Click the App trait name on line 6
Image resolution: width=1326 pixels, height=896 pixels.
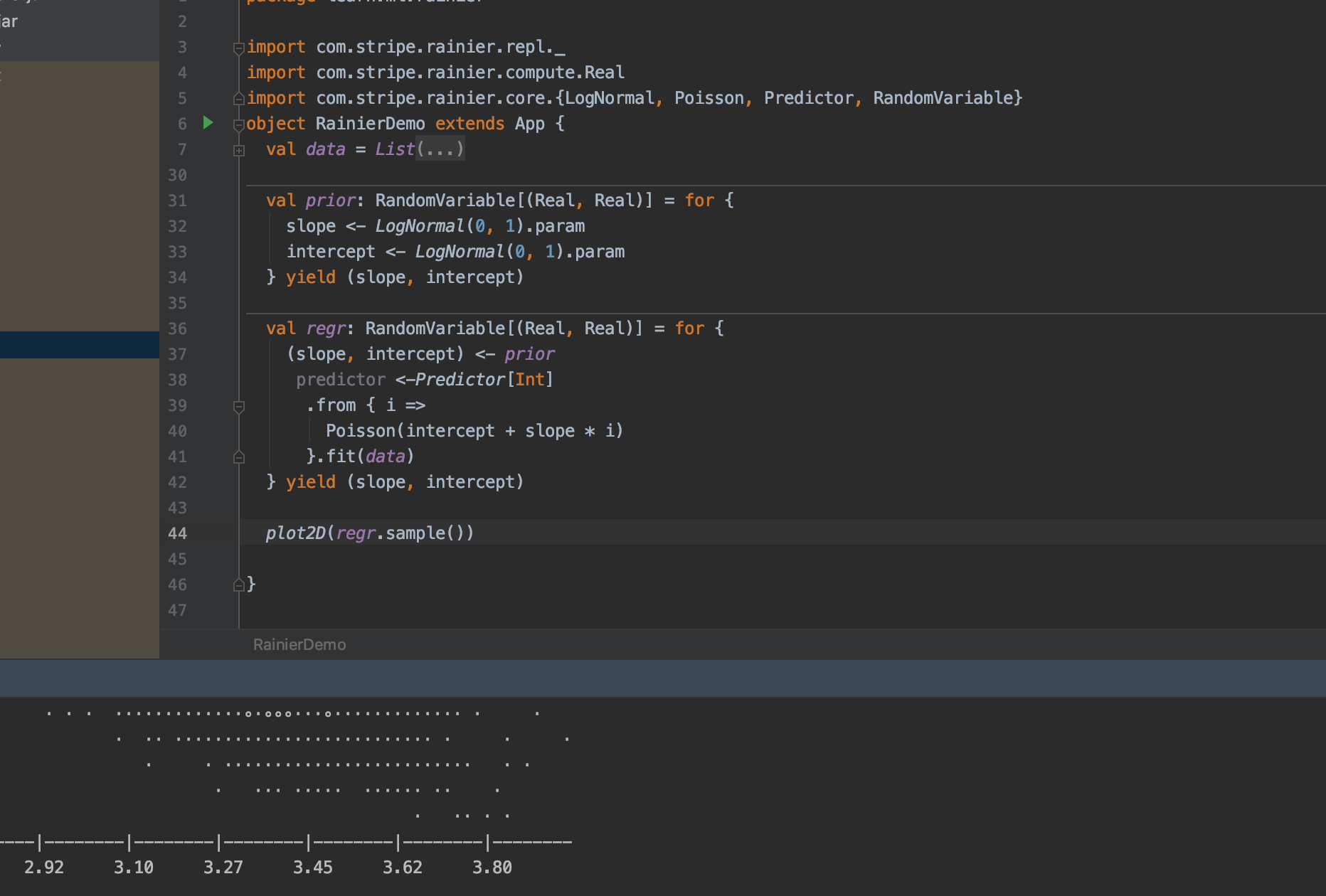(530, 124)
